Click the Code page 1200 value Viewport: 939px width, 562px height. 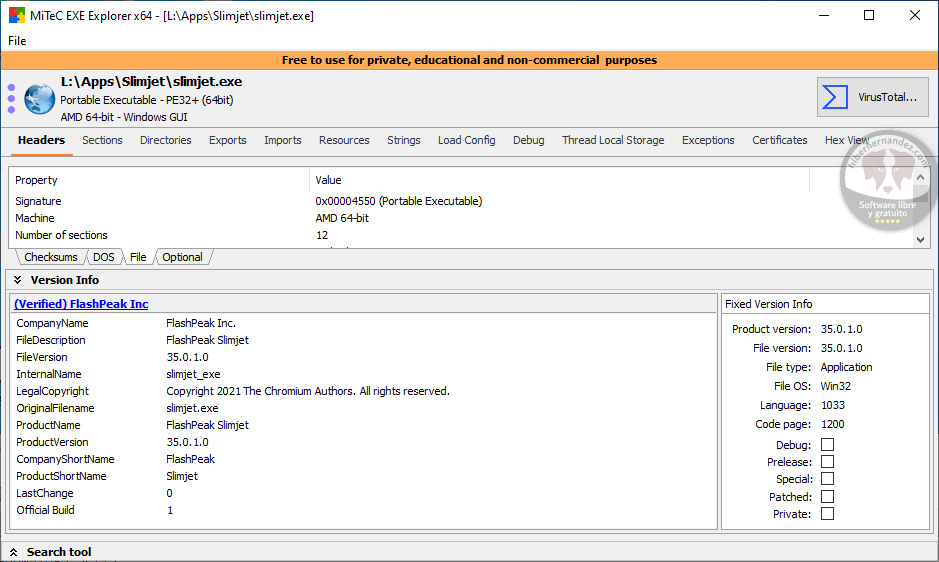pos(832,424)
